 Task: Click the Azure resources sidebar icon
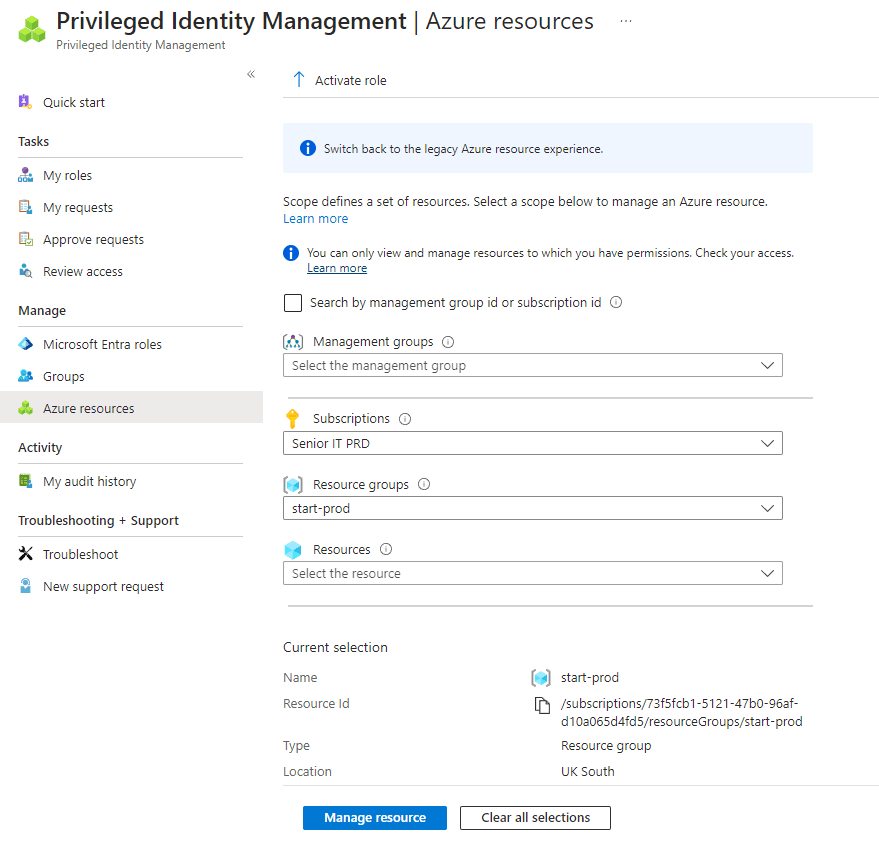tap(25, 407)
